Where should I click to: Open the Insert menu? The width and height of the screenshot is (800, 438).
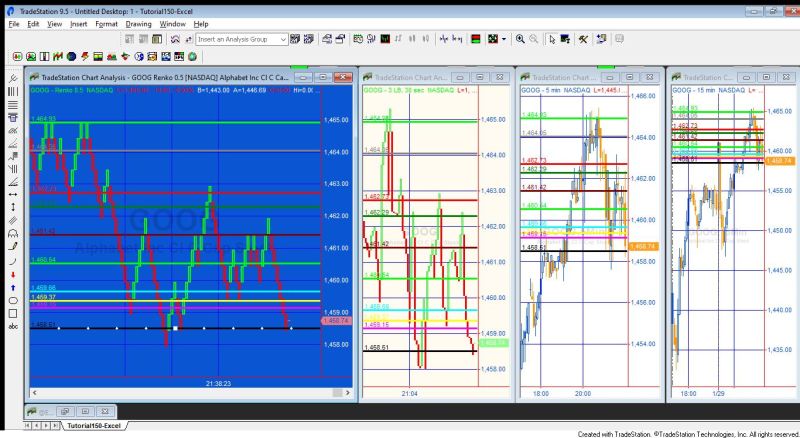point(79,24)
